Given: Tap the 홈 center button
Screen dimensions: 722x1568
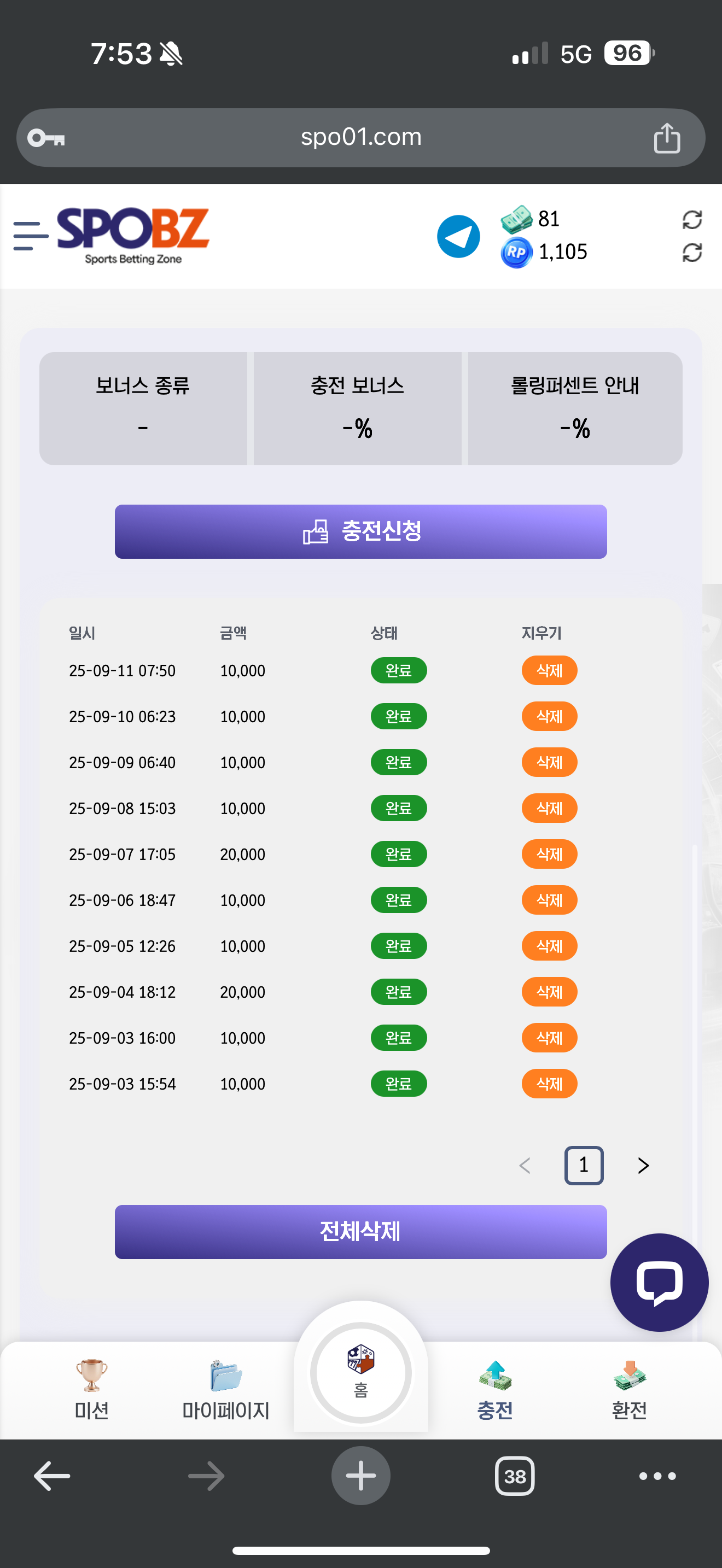Looking at the screenshot, I should [360, 1372].
